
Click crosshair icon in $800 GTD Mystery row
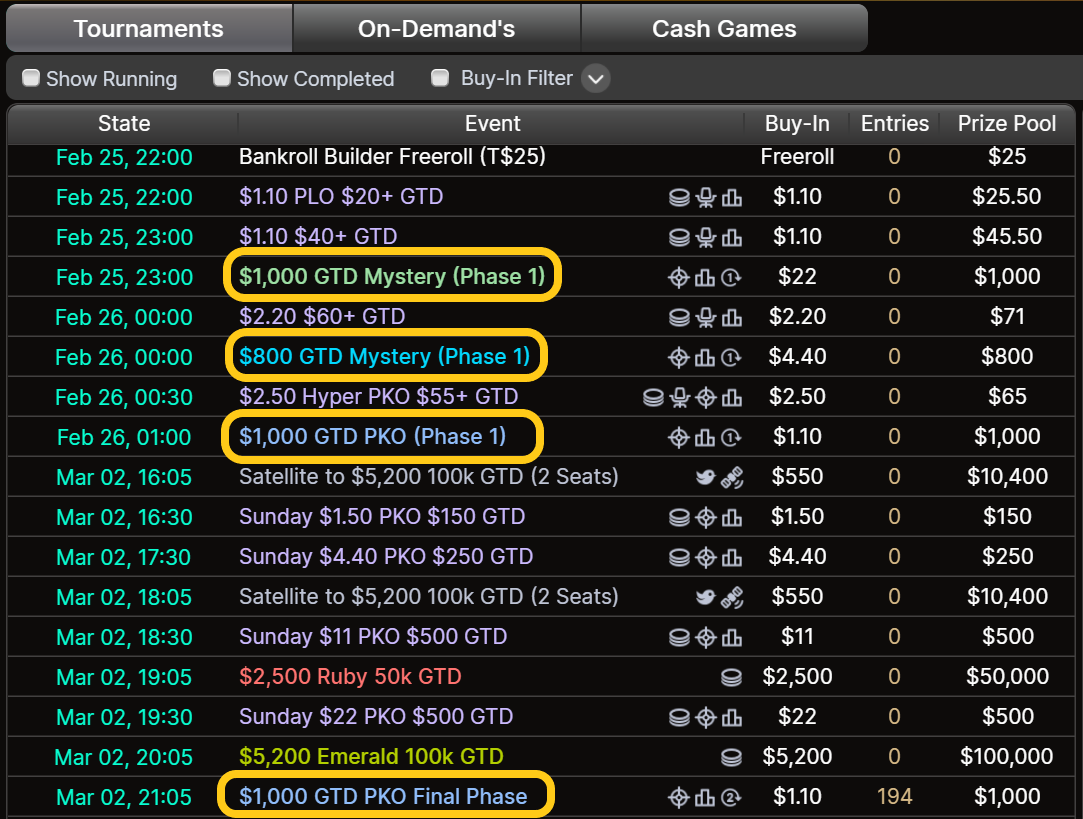tap(679, 358)
